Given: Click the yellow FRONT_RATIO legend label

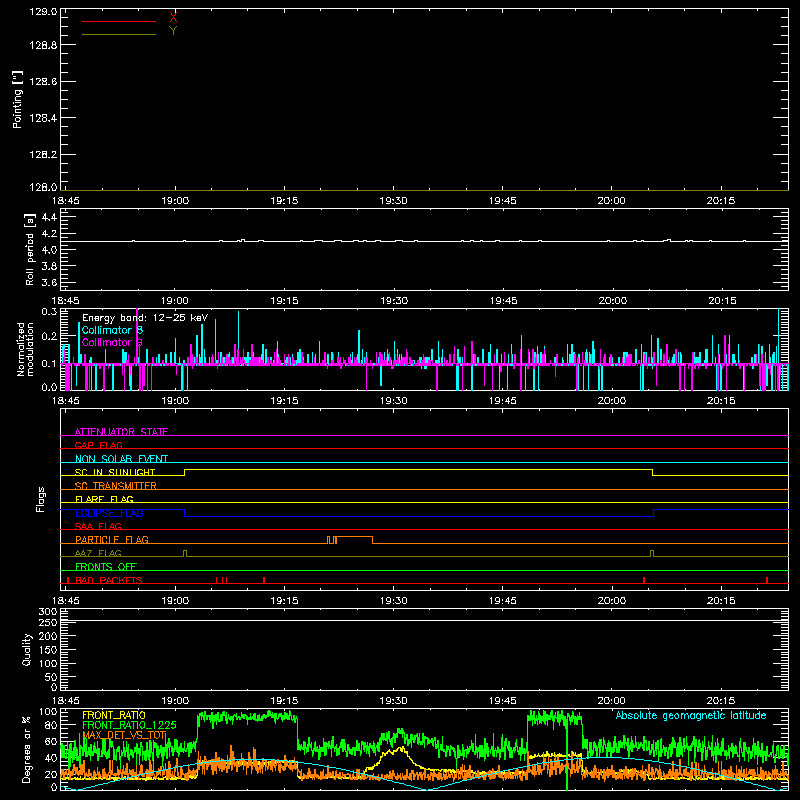Looking at the screenshot, I should [x=114, y=715].
